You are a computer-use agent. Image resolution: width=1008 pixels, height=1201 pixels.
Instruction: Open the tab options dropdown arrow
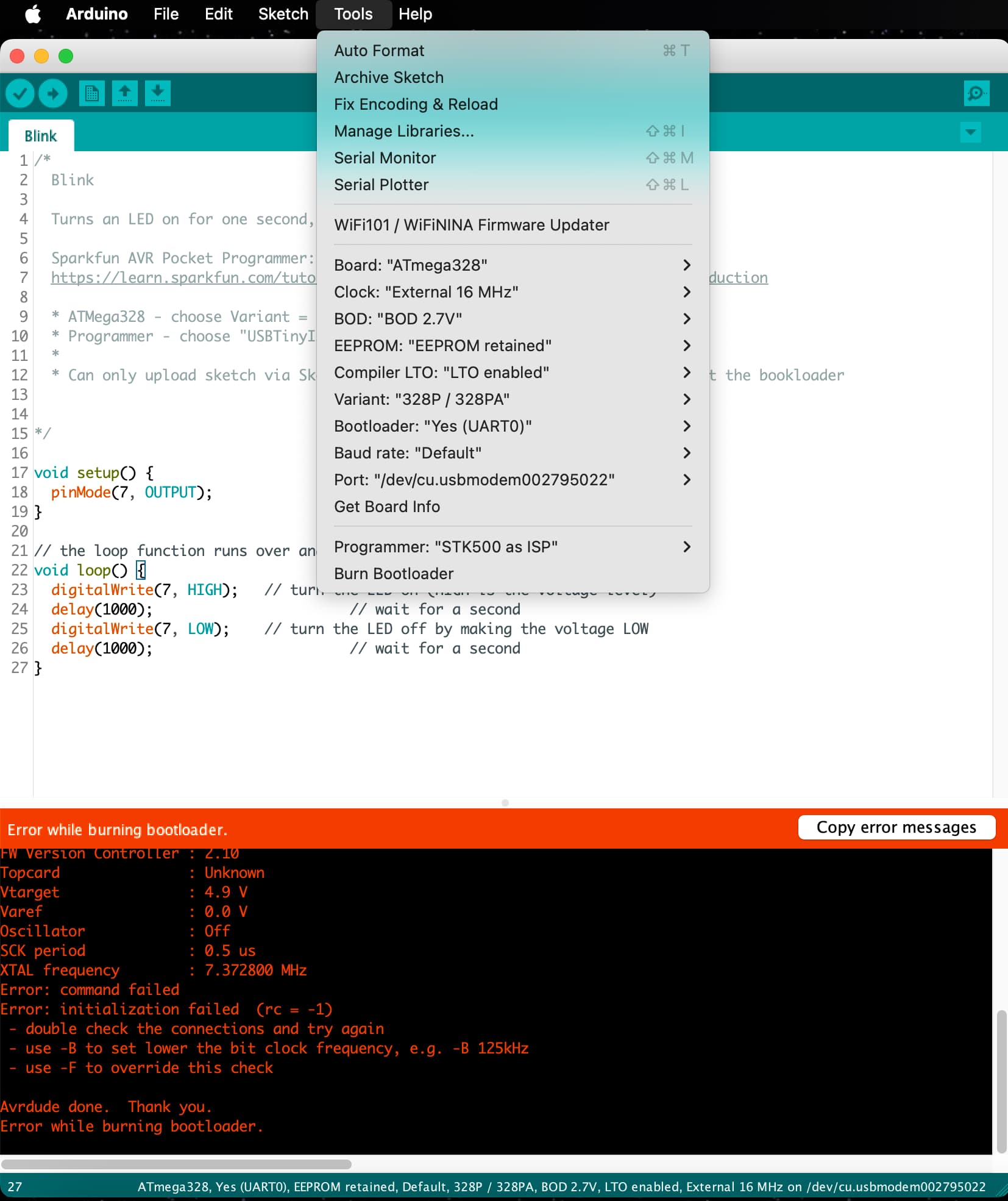coord(970,132)
